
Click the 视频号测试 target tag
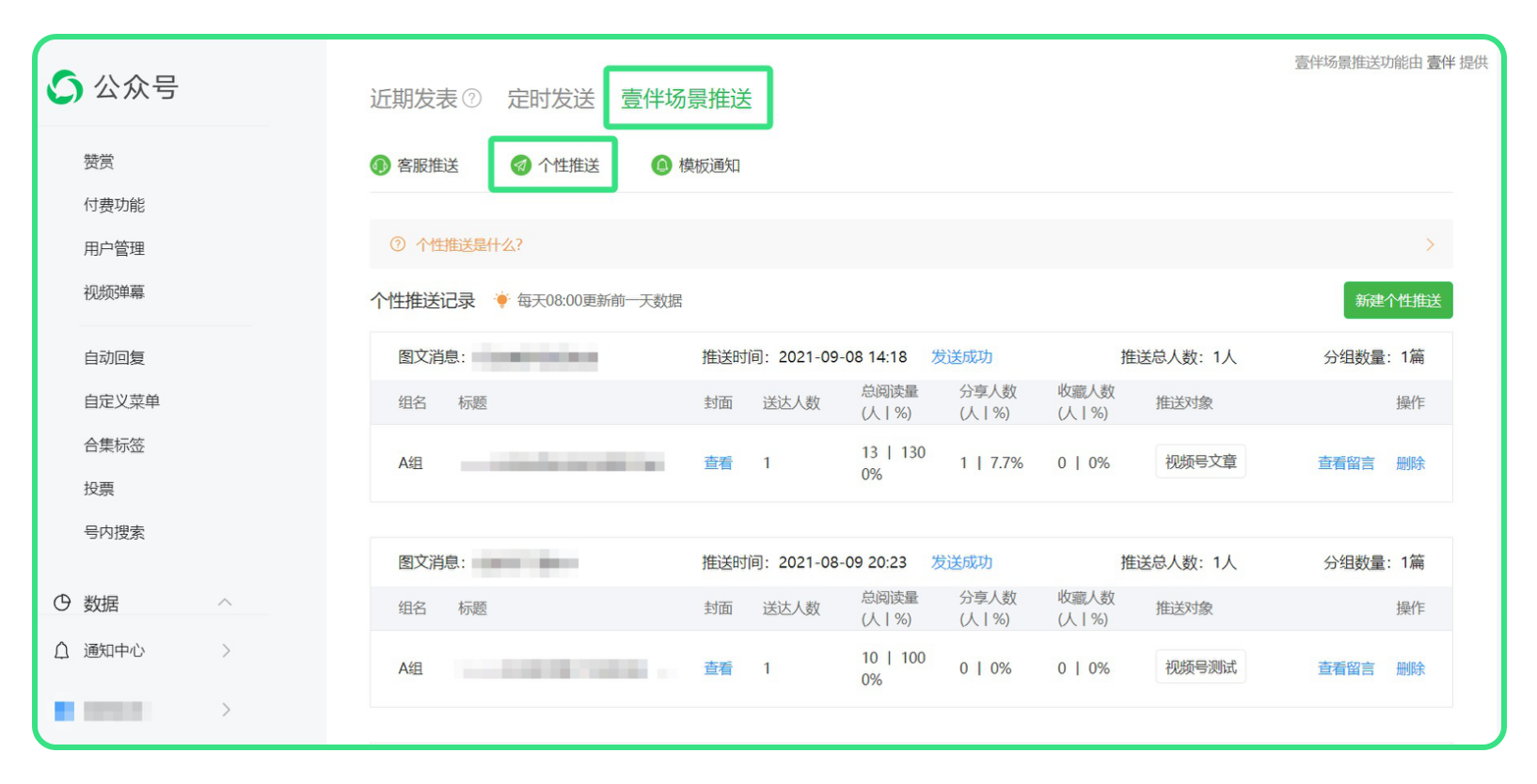[1200, 667]
